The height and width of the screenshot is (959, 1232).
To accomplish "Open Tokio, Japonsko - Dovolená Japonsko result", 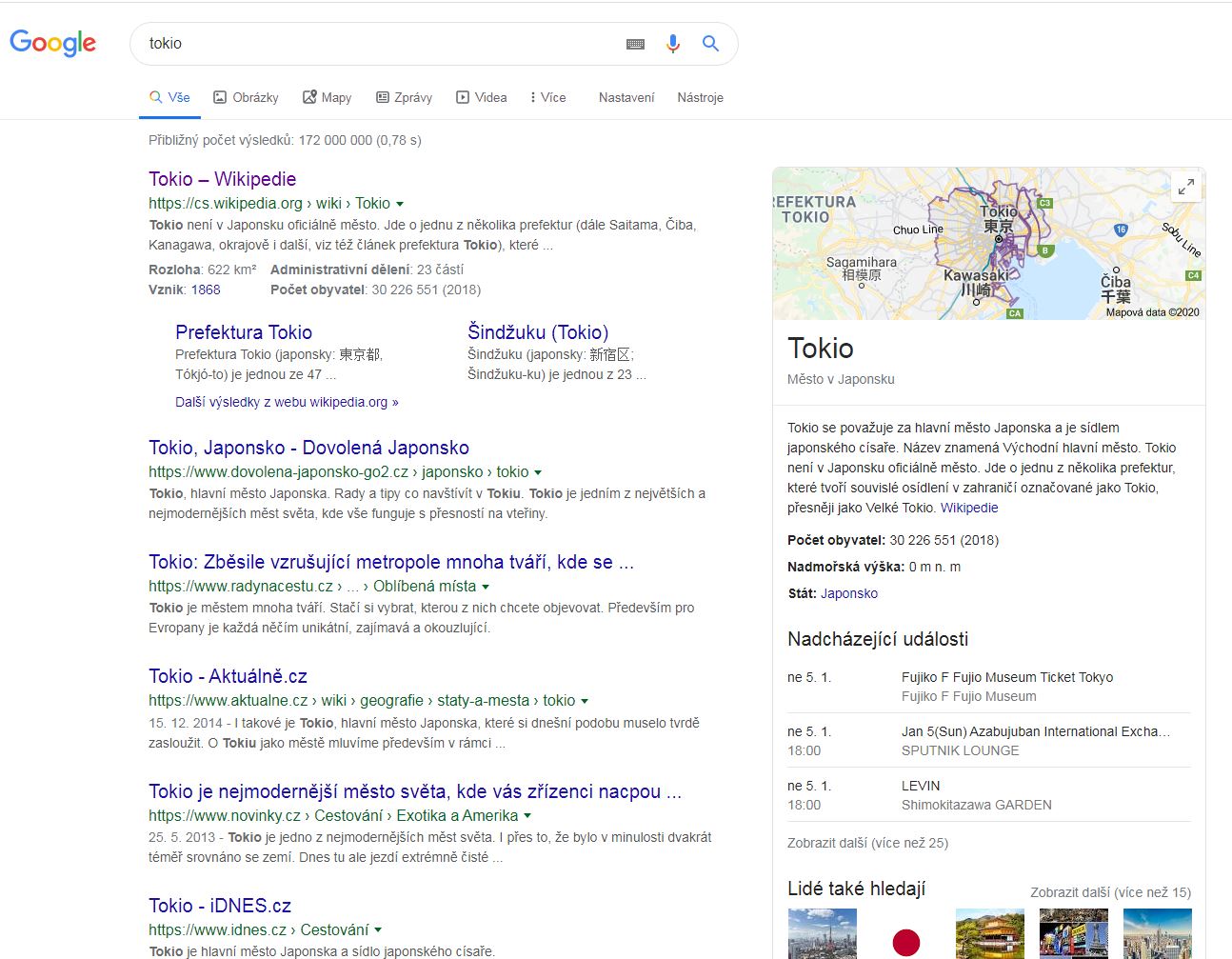I will tap(308, 448).
